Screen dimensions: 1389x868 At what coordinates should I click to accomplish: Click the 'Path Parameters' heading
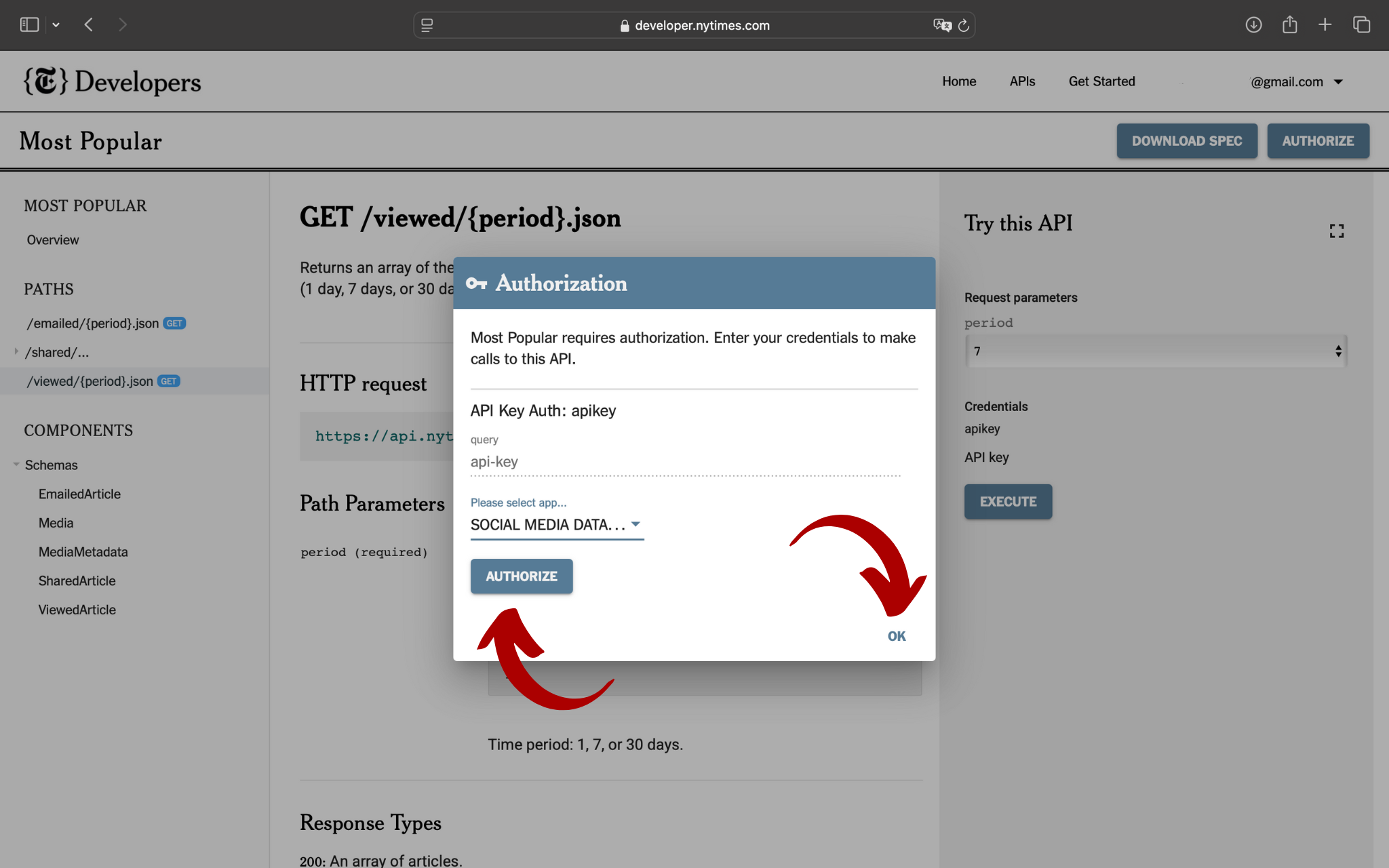click(372, 503)
